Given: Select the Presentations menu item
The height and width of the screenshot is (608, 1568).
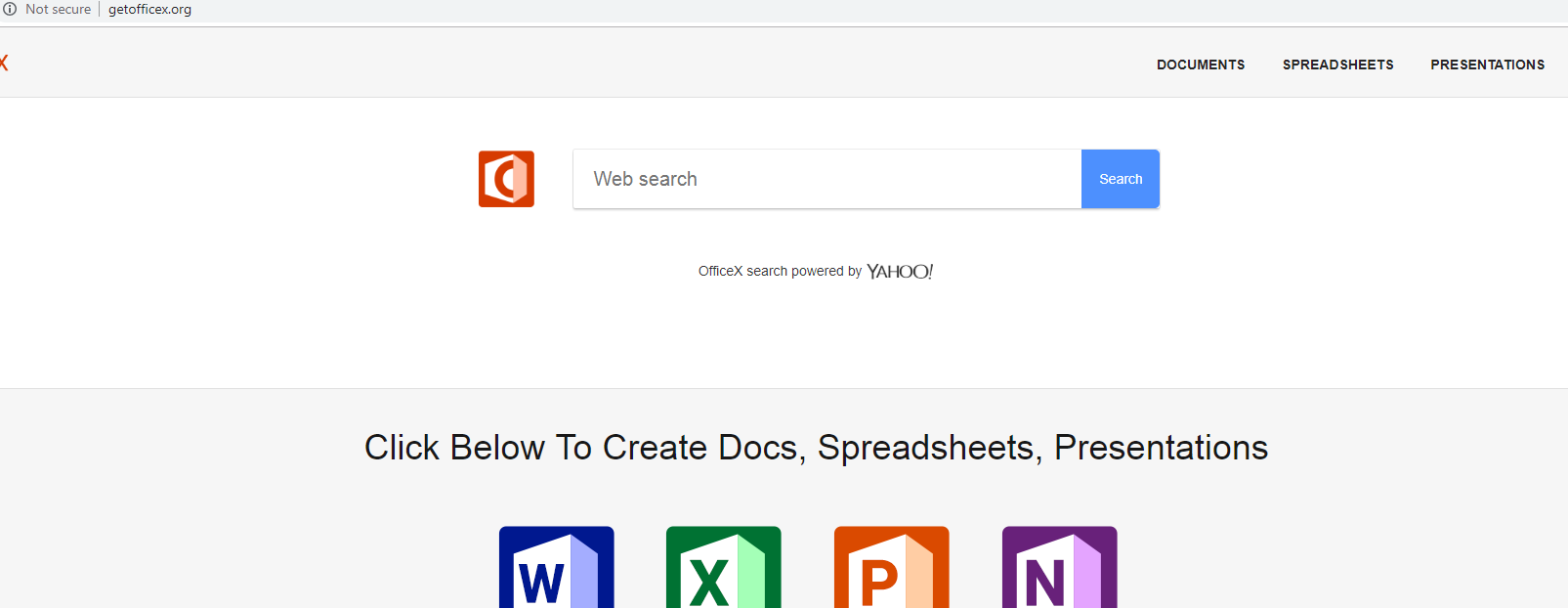Looking at the screenshot, I should (x=1487, y=65).
